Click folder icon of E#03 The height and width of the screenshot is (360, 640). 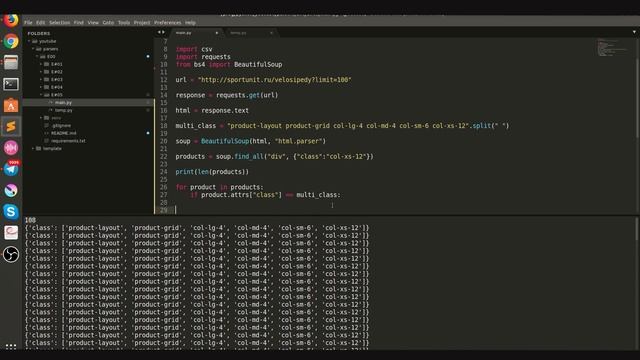(x=47, y=80)
